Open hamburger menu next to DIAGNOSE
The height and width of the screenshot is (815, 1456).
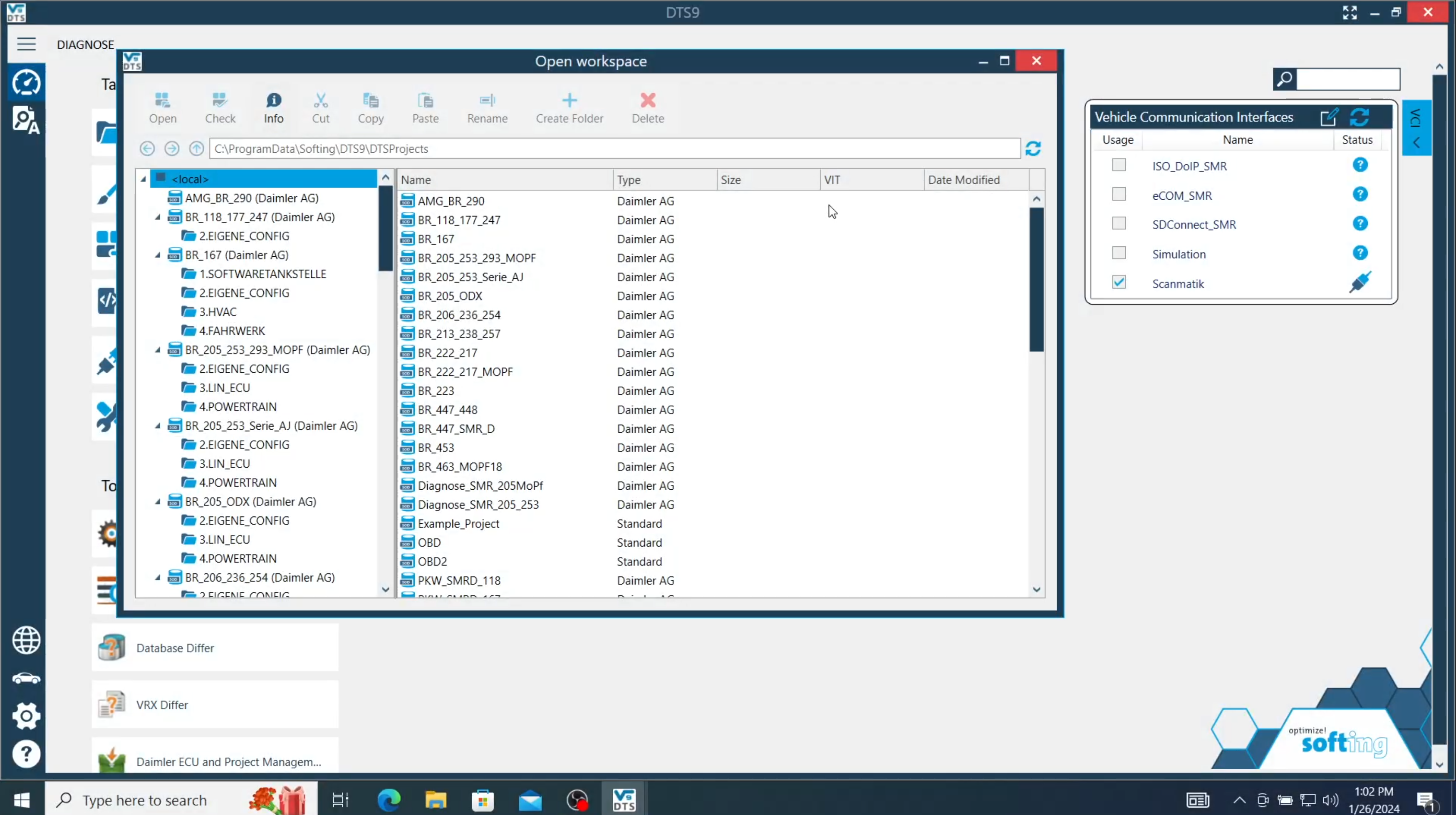[x=26, y=44]
